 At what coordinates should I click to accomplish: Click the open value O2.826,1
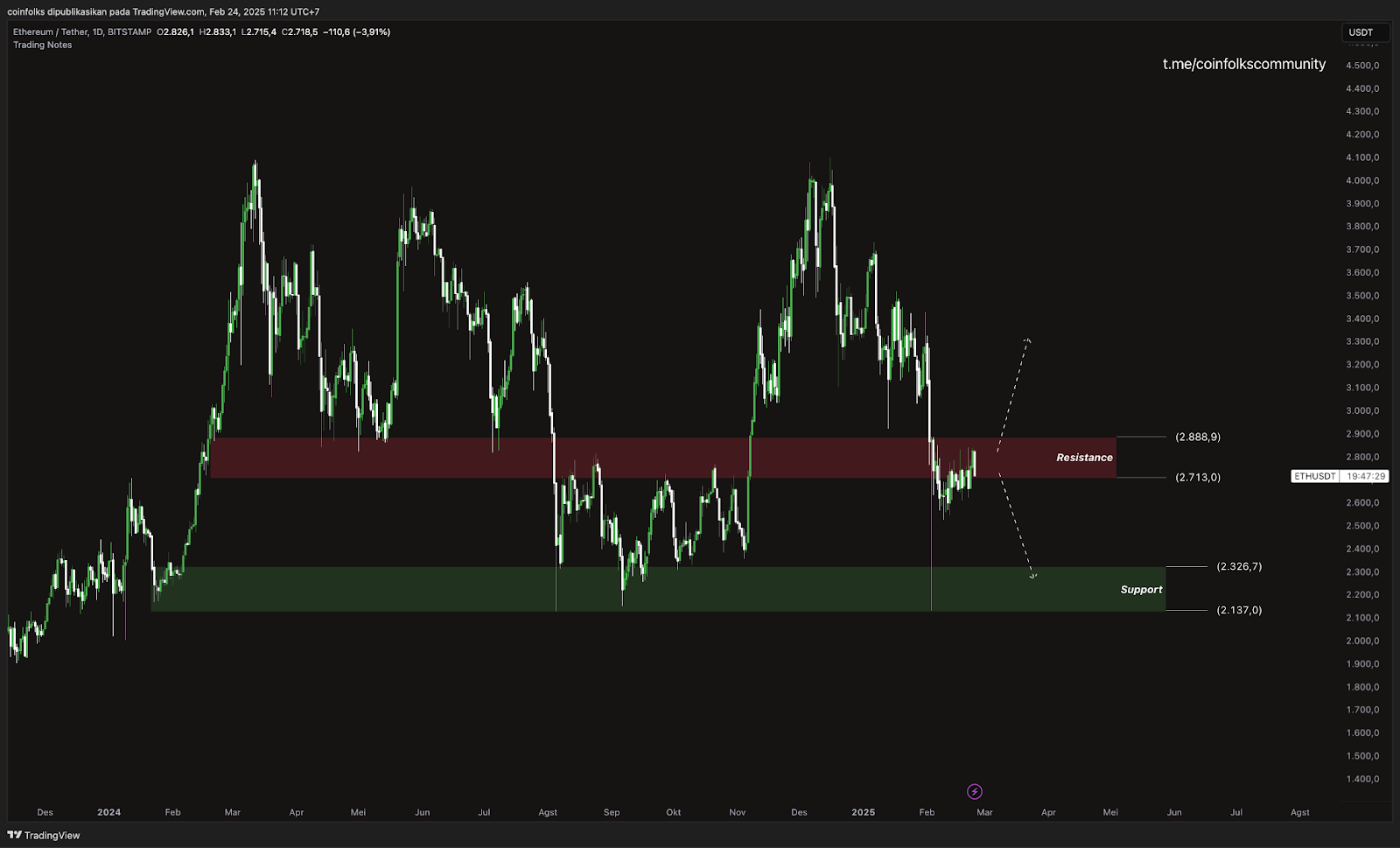(176, 32)
